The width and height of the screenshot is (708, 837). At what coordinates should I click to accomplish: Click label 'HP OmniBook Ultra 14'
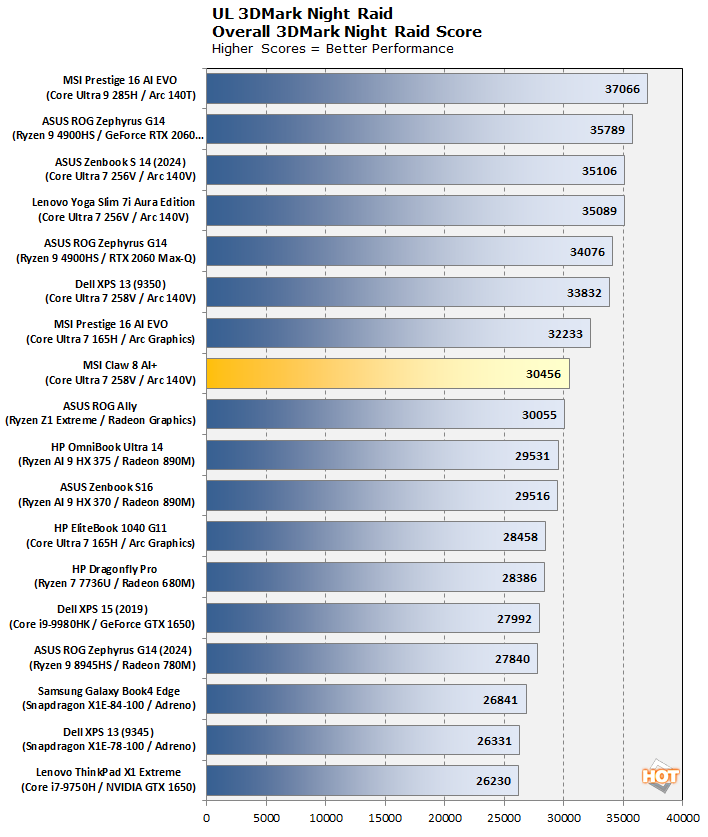(107, 447)
